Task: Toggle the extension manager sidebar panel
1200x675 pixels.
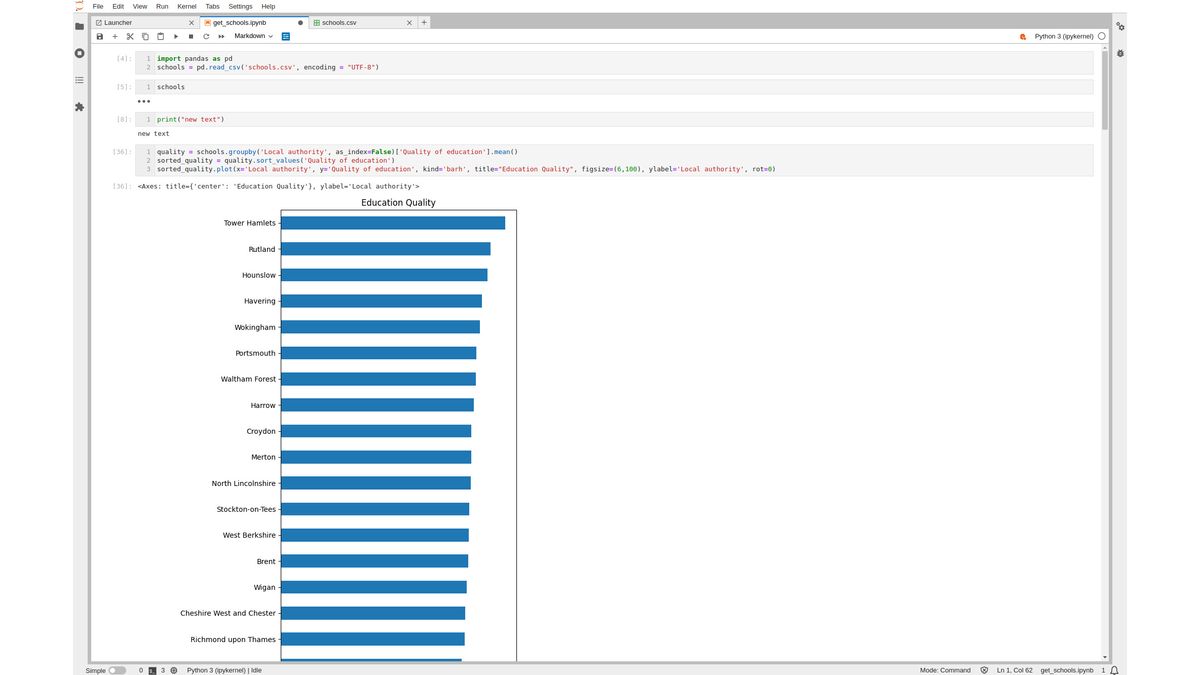Action: point(79,106)
